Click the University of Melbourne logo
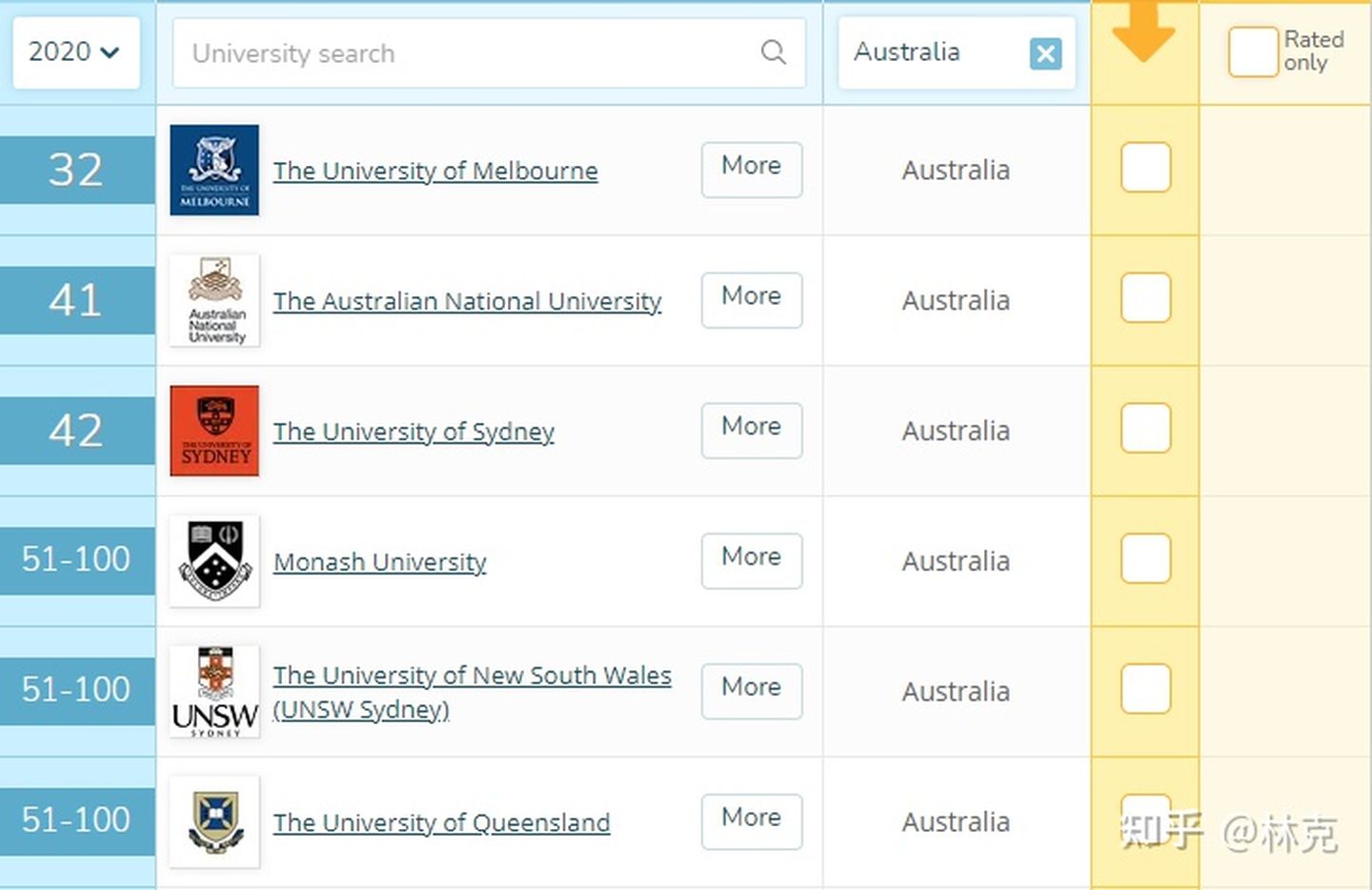This screenshot has width=1372, height=890. click(x=214, y=170)
